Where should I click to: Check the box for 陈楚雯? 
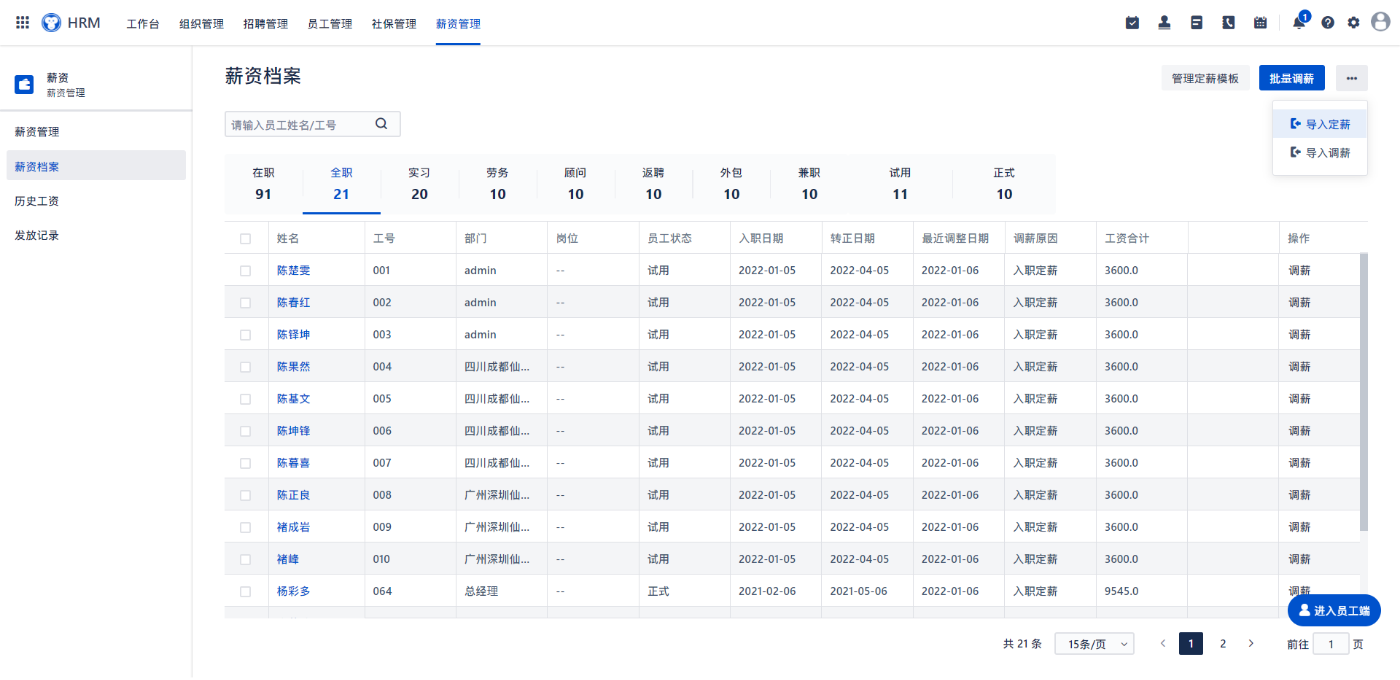tap(246, 271)
